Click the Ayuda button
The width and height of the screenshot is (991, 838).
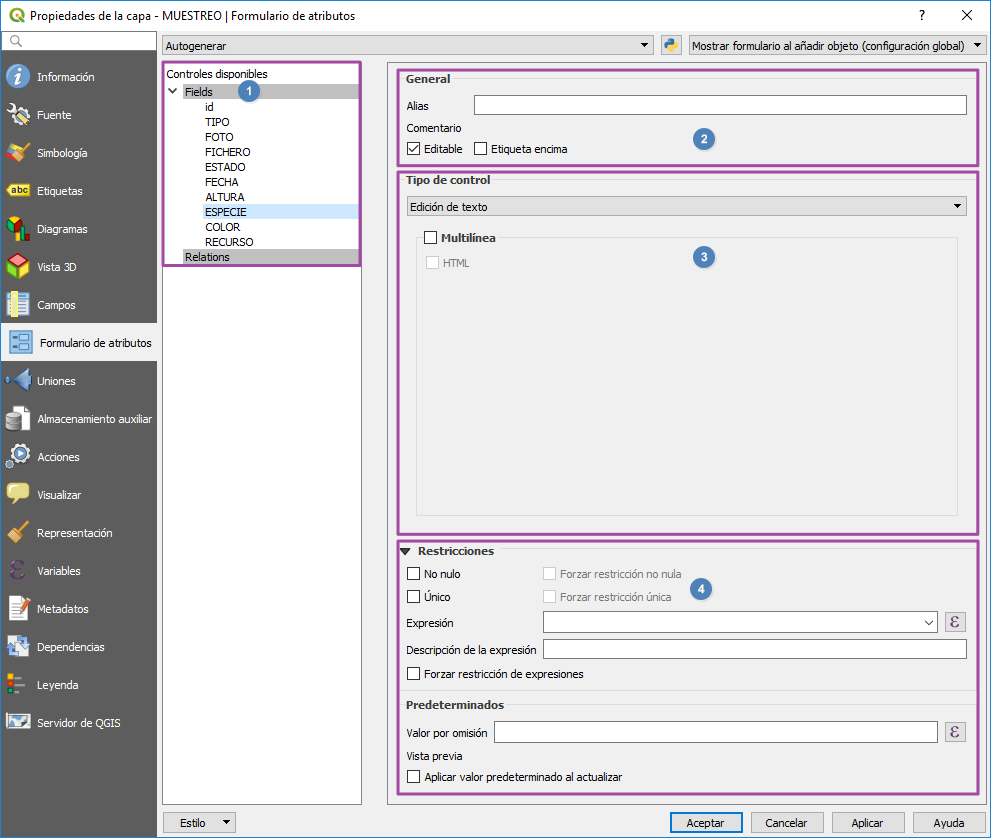[949, 822]
